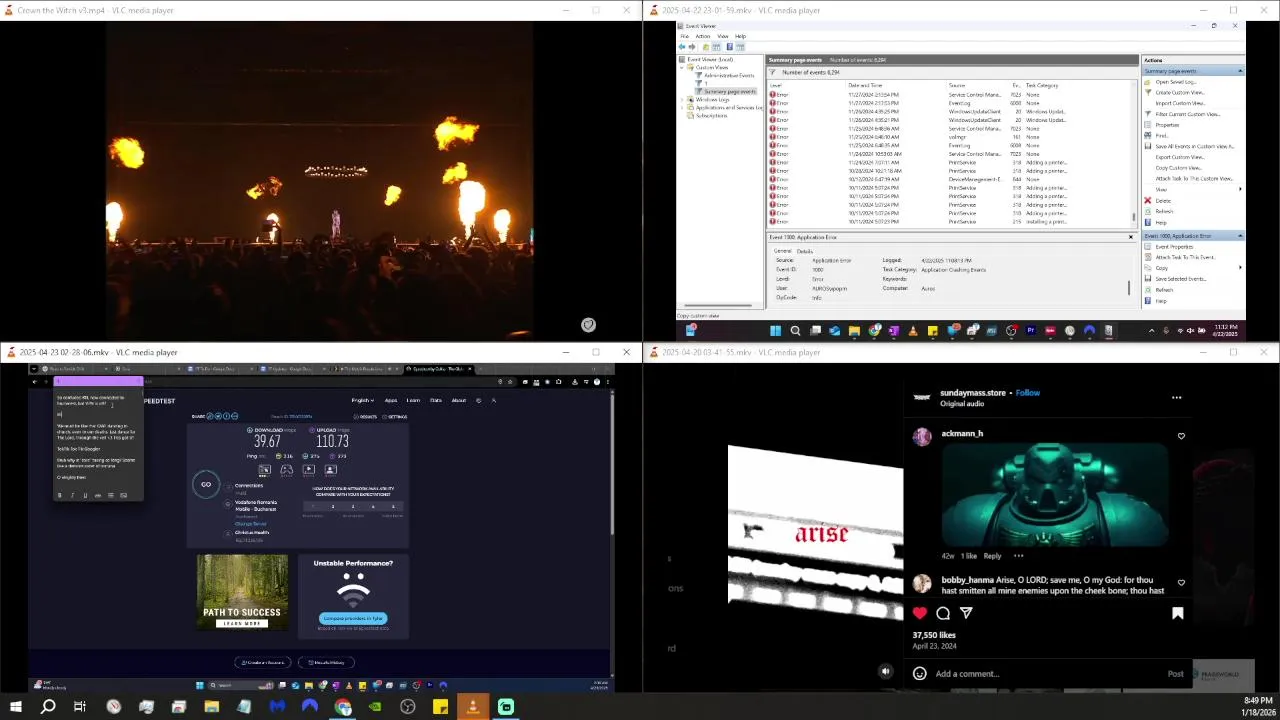This screenshot has width=1280, height=720.
Task: Collapse the Custom Views tree node
Action: (684, 67)
